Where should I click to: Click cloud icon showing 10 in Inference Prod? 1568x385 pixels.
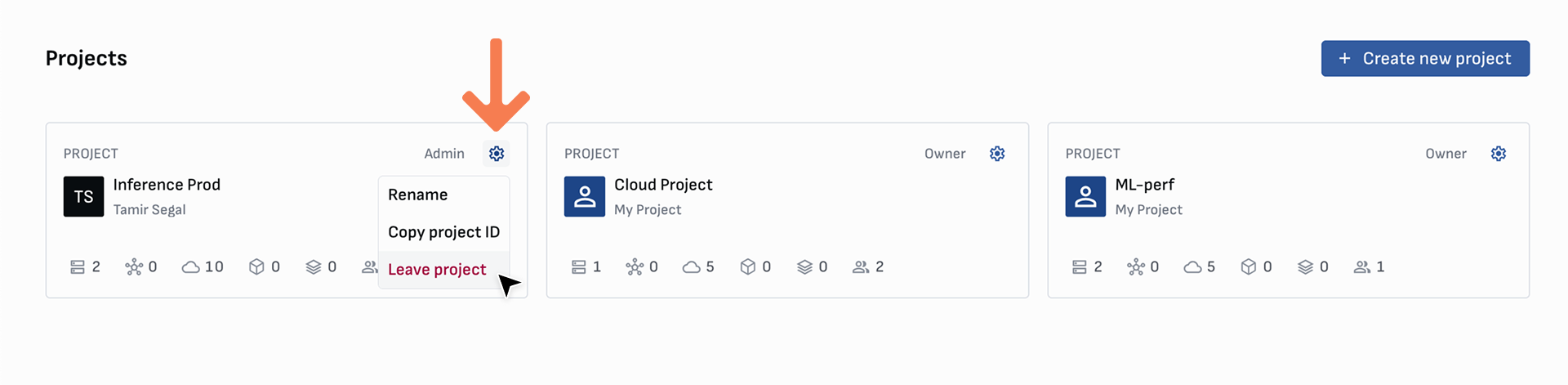[x=190, y=267]
